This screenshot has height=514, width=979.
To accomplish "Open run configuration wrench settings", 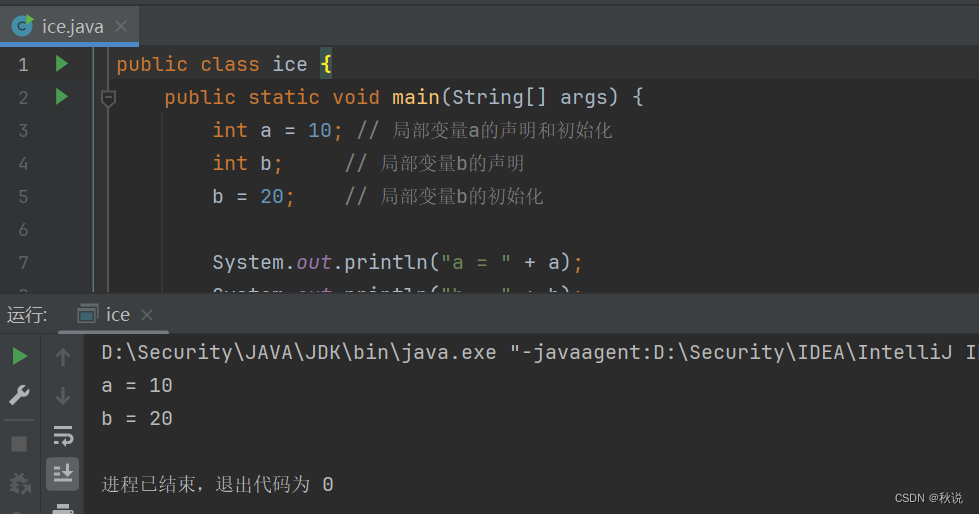I will 19,395.
